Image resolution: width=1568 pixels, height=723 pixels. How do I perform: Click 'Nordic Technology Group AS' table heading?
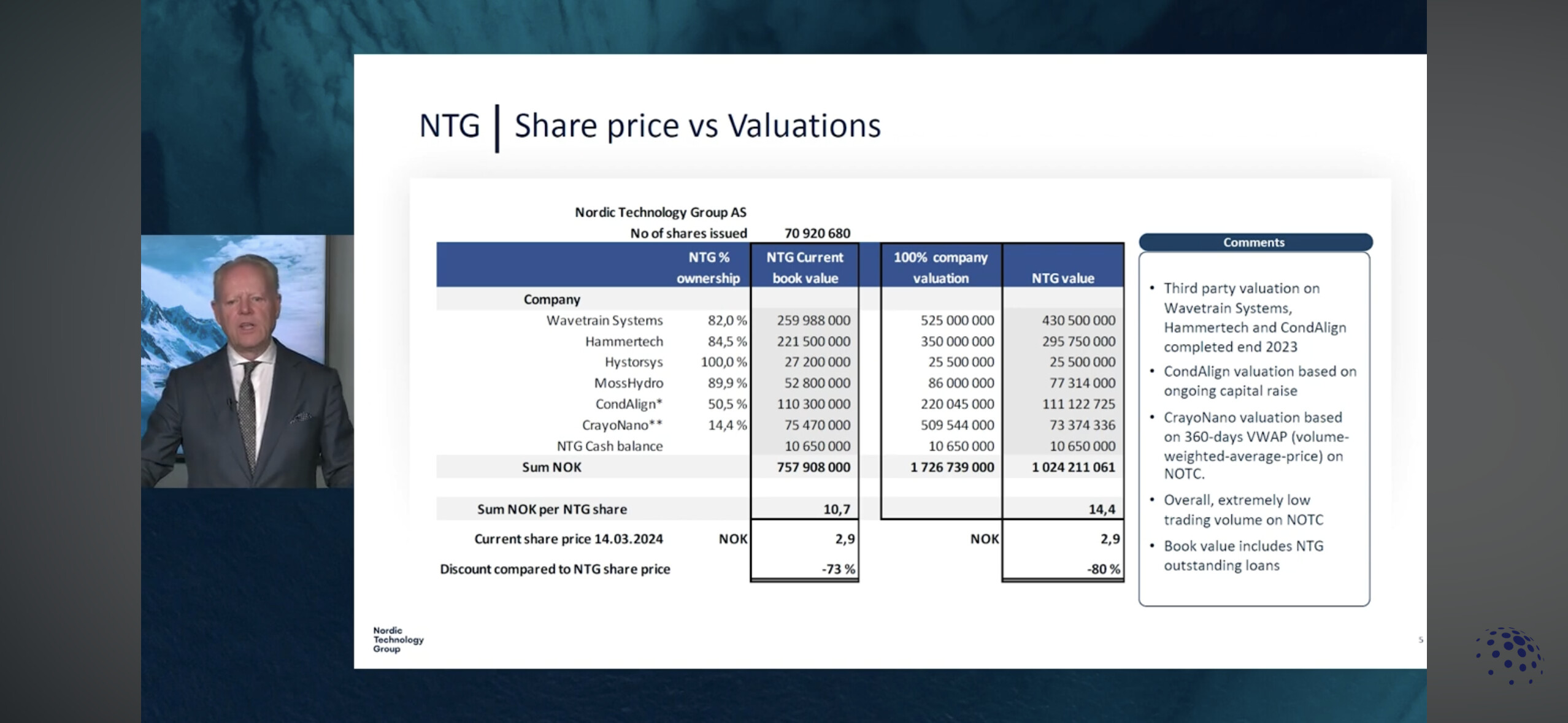660,212
